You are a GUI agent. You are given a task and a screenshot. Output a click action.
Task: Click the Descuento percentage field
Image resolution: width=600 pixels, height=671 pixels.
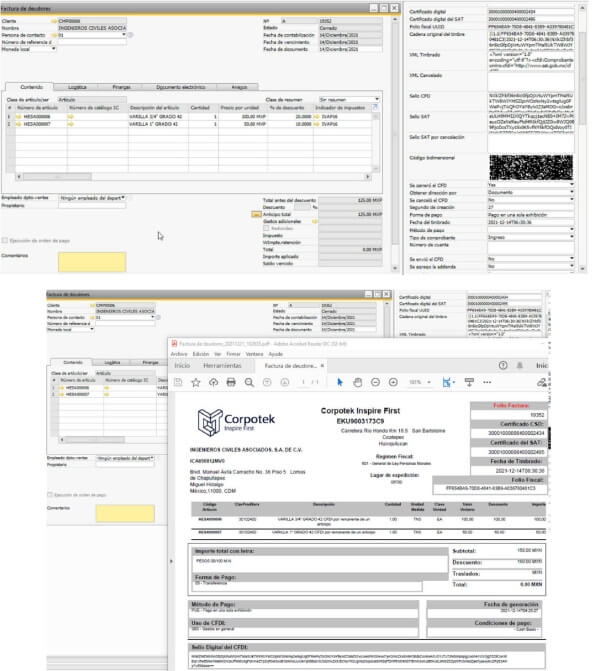tap(302, 207)
